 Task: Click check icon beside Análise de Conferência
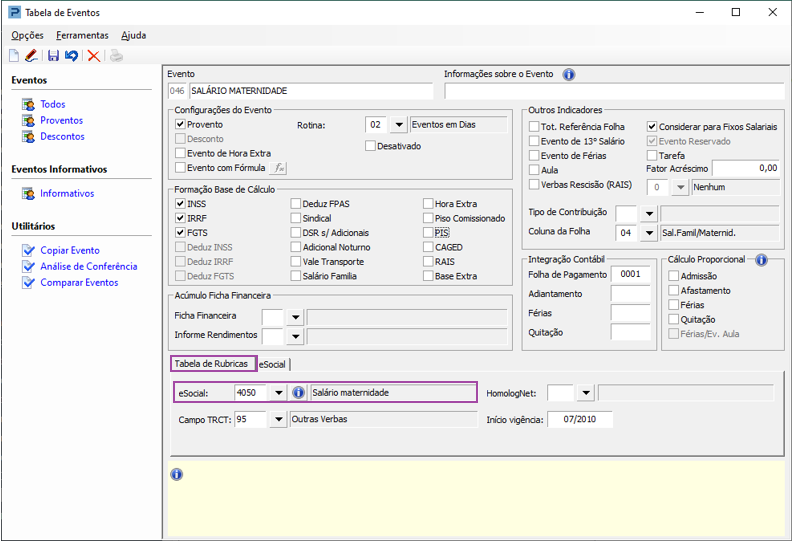point(28,267)
